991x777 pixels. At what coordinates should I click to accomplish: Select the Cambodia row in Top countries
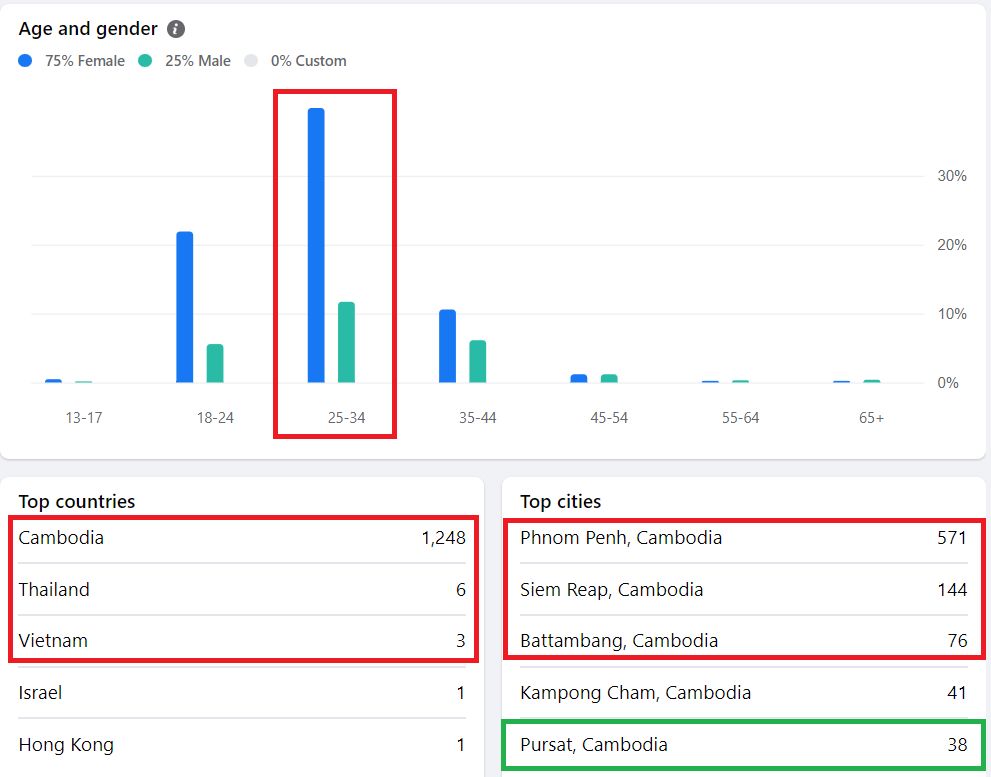pyautogui.click(x=242, y=538)
